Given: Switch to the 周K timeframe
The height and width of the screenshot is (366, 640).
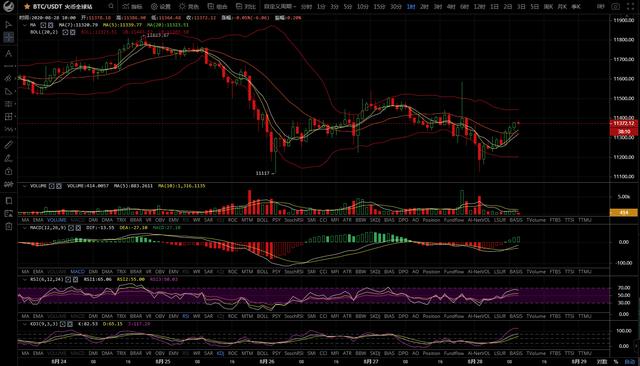Looking at the screenshot, I should click(548, 7).
